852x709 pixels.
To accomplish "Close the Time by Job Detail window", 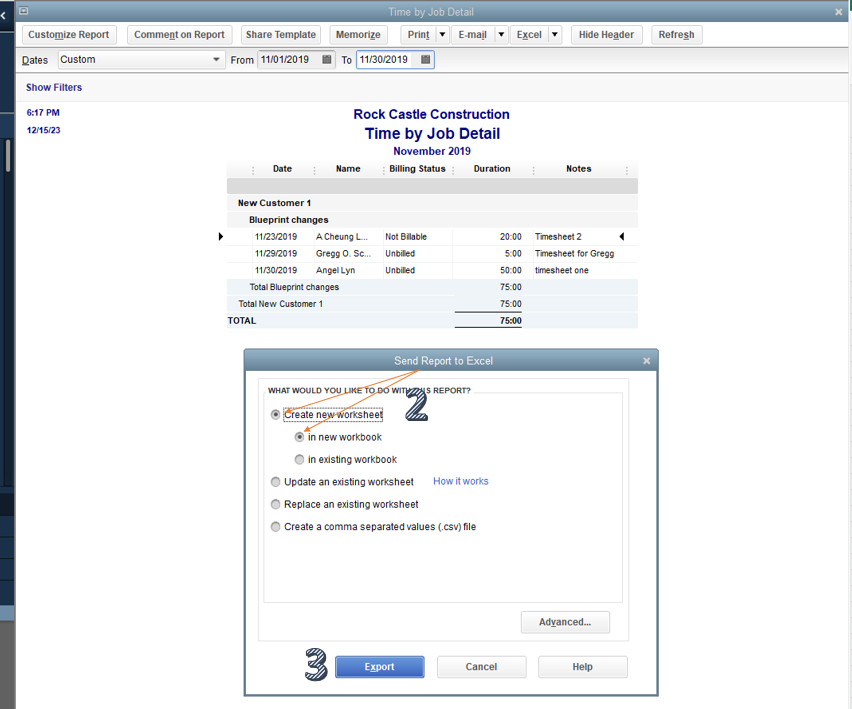I will (x=838, y=12).
